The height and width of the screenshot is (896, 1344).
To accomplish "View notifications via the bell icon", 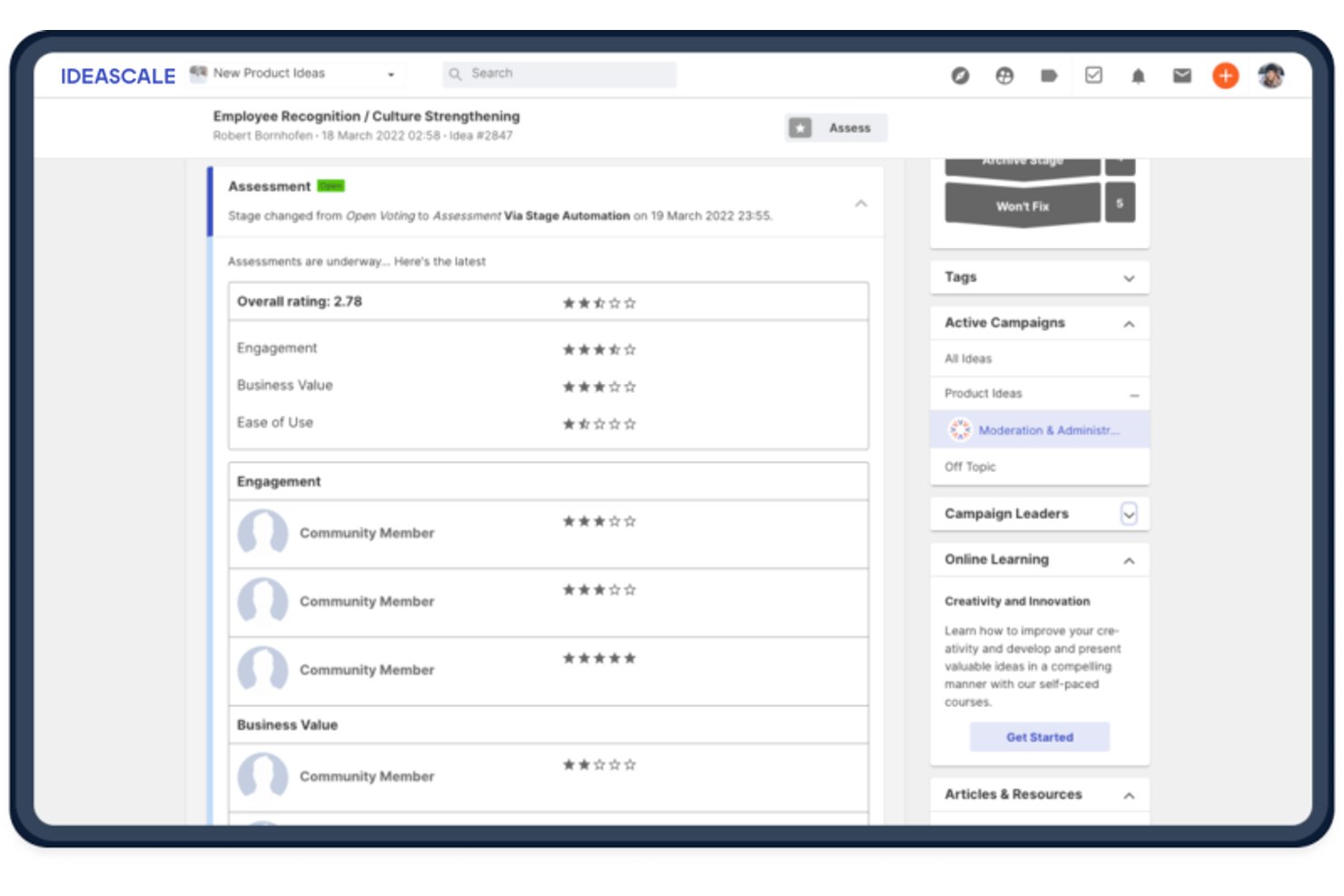I will click(1138, 75).
